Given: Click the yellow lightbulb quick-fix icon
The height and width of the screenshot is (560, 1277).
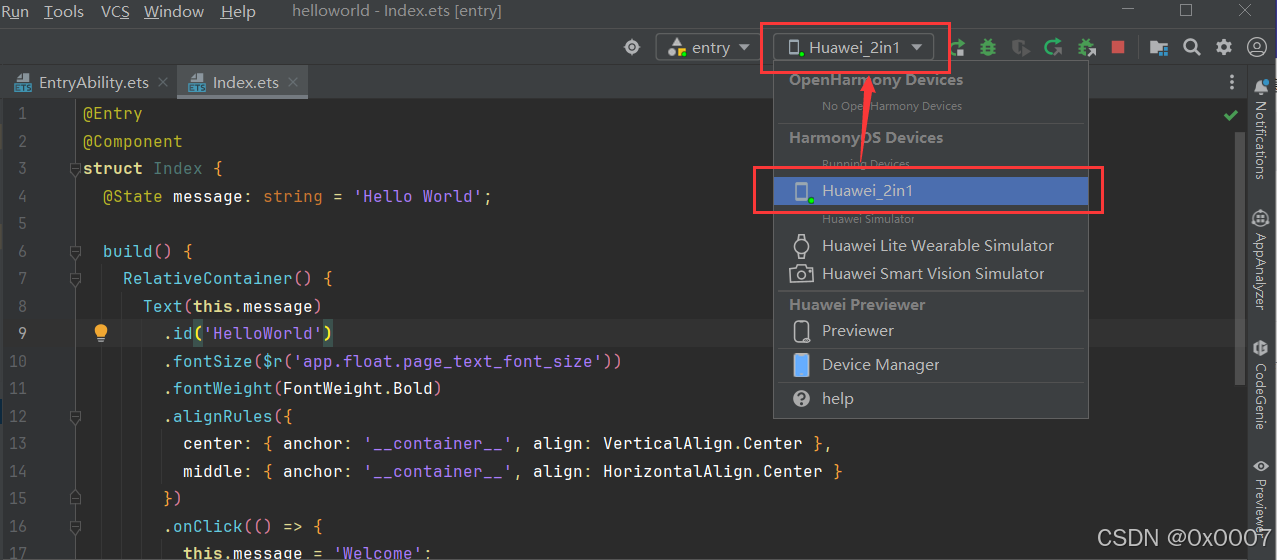Looking at the screenshot, I should pyautogui.click(x=101, y=333).
